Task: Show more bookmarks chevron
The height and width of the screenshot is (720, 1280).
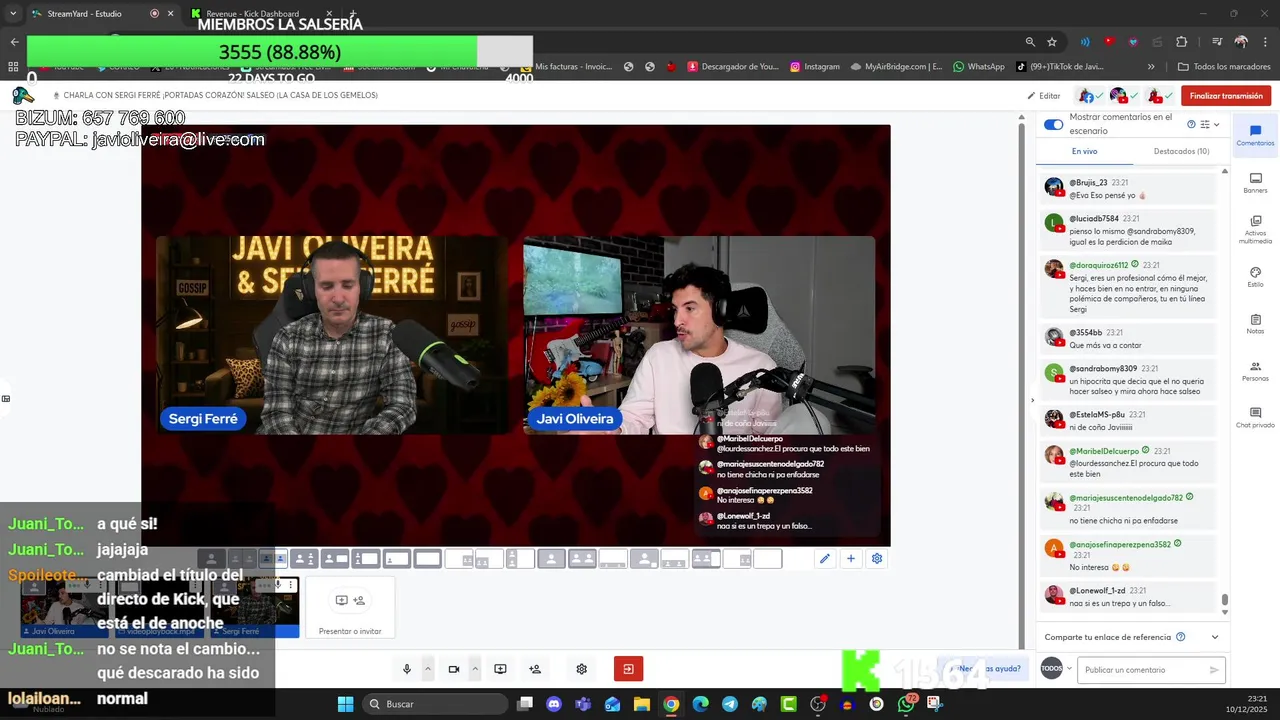Action: [1151, 67]
